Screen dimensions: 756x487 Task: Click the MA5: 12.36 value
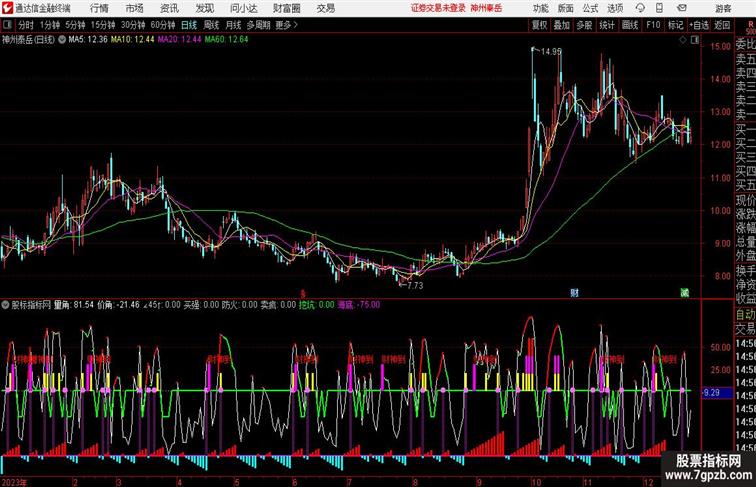[x=88, y=40]
